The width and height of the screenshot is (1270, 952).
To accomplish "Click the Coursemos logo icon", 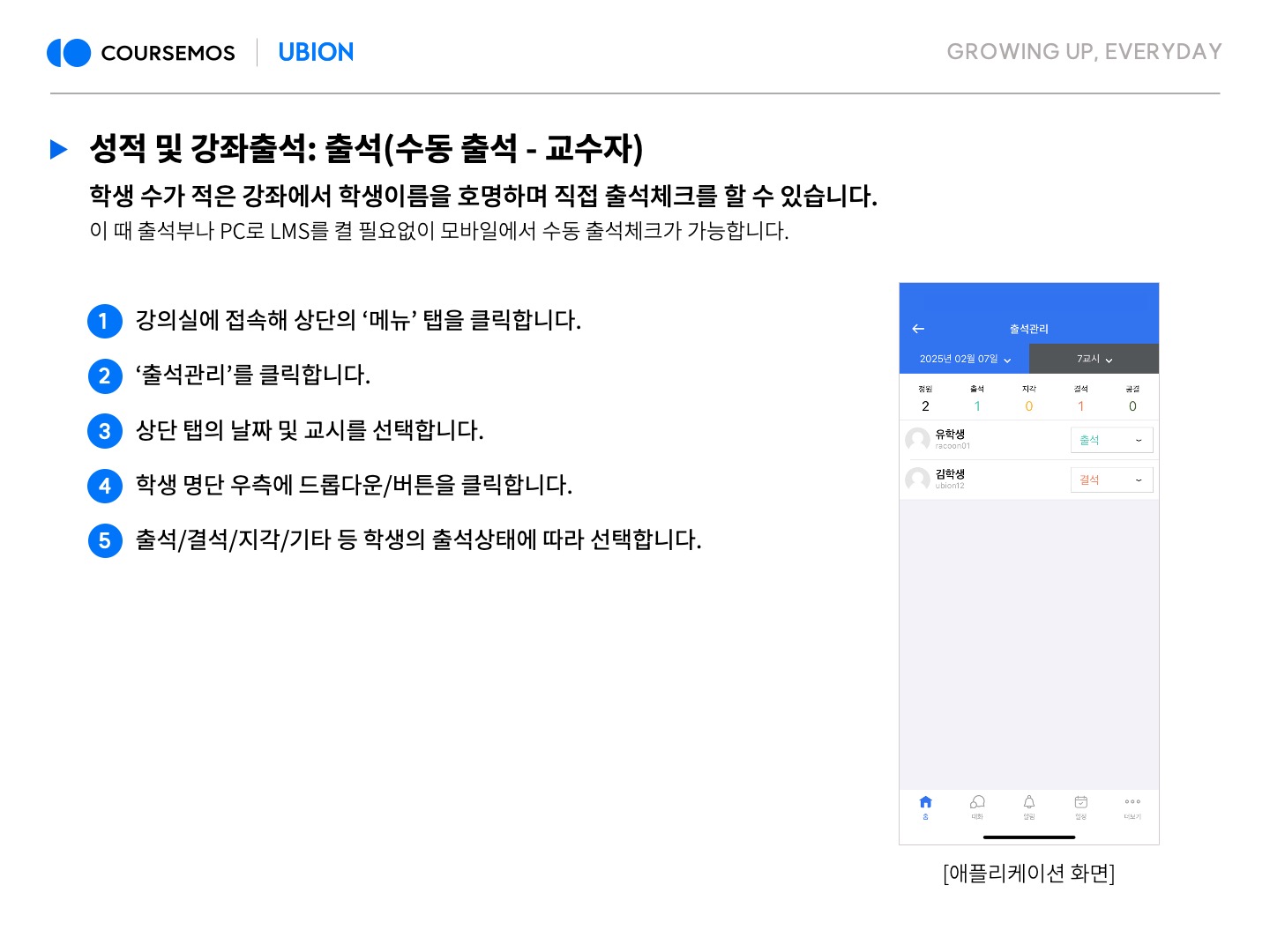I will (69, 53).
